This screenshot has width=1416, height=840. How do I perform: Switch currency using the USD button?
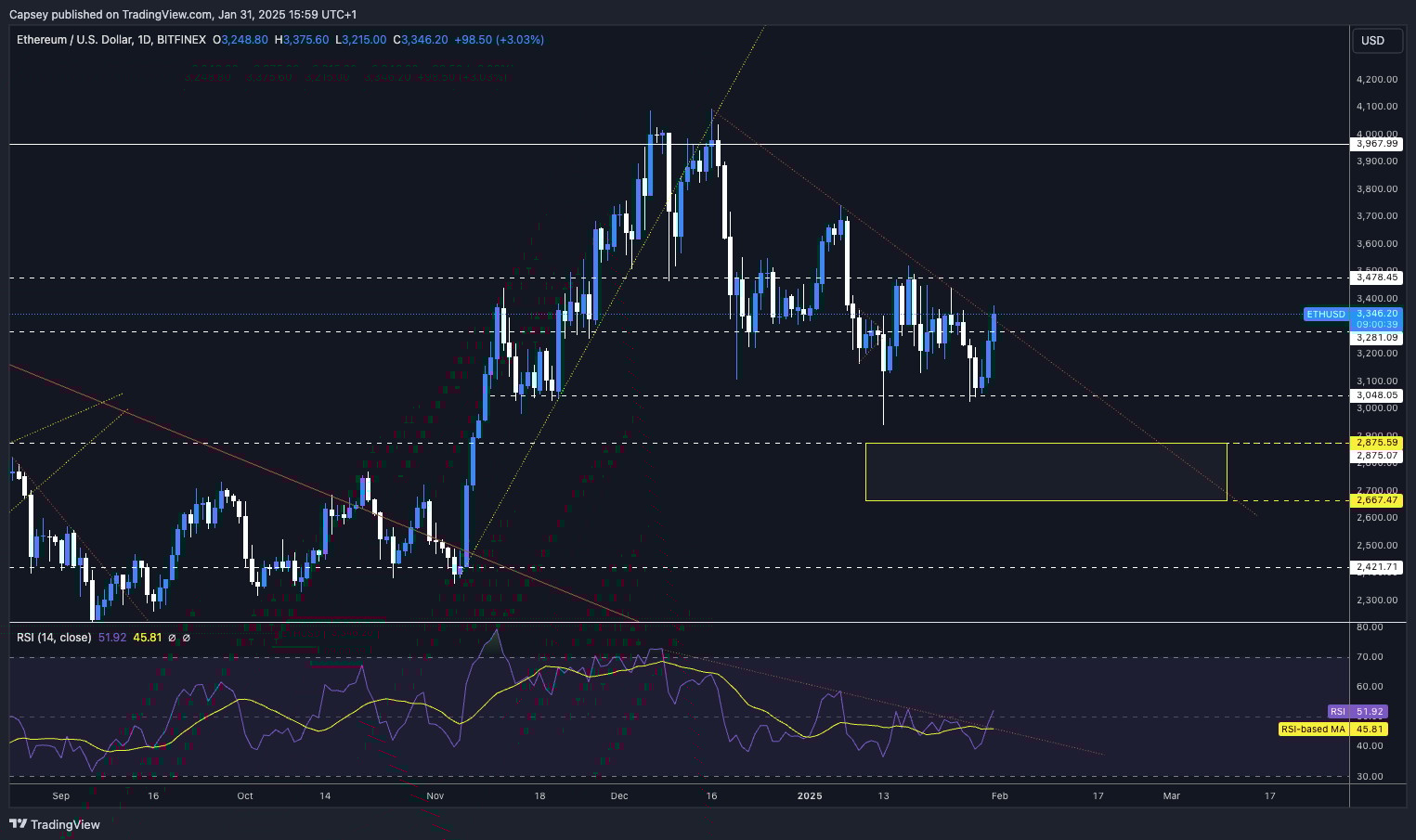point(1377,40)
